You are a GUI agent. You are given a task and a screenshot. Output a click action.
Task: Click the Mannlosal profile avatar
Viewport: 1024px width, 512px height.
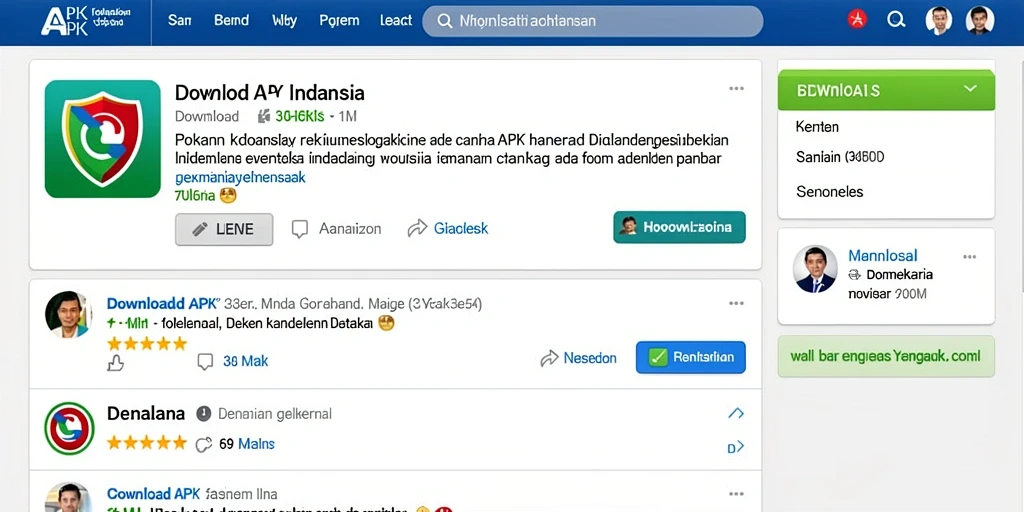(x=815, y=269)
